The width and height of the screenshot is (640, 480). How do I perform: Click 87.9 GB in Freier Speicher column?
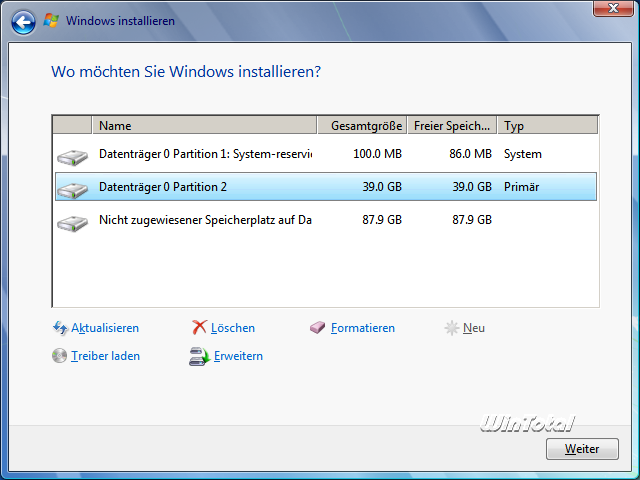click(472, 220)
